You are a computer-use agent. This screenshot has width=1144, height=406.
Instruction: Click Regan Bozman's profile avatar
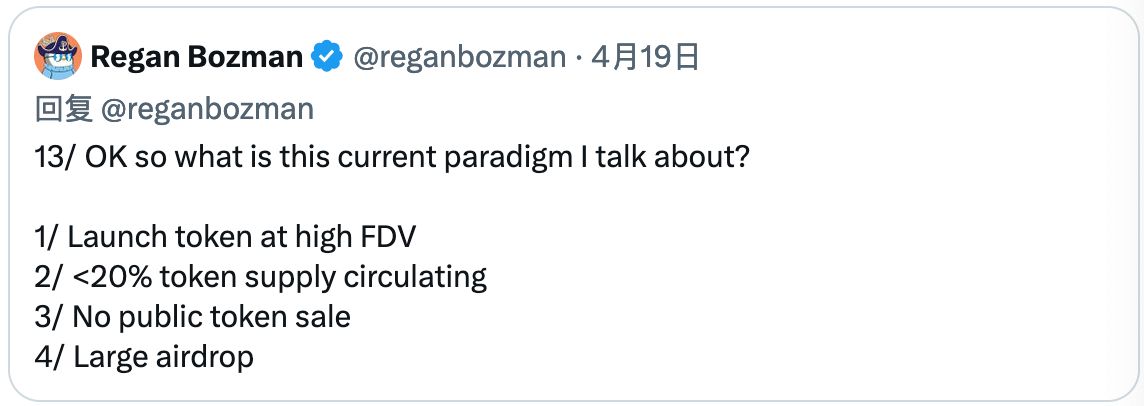pyautogui.click(x=57, y=56)
